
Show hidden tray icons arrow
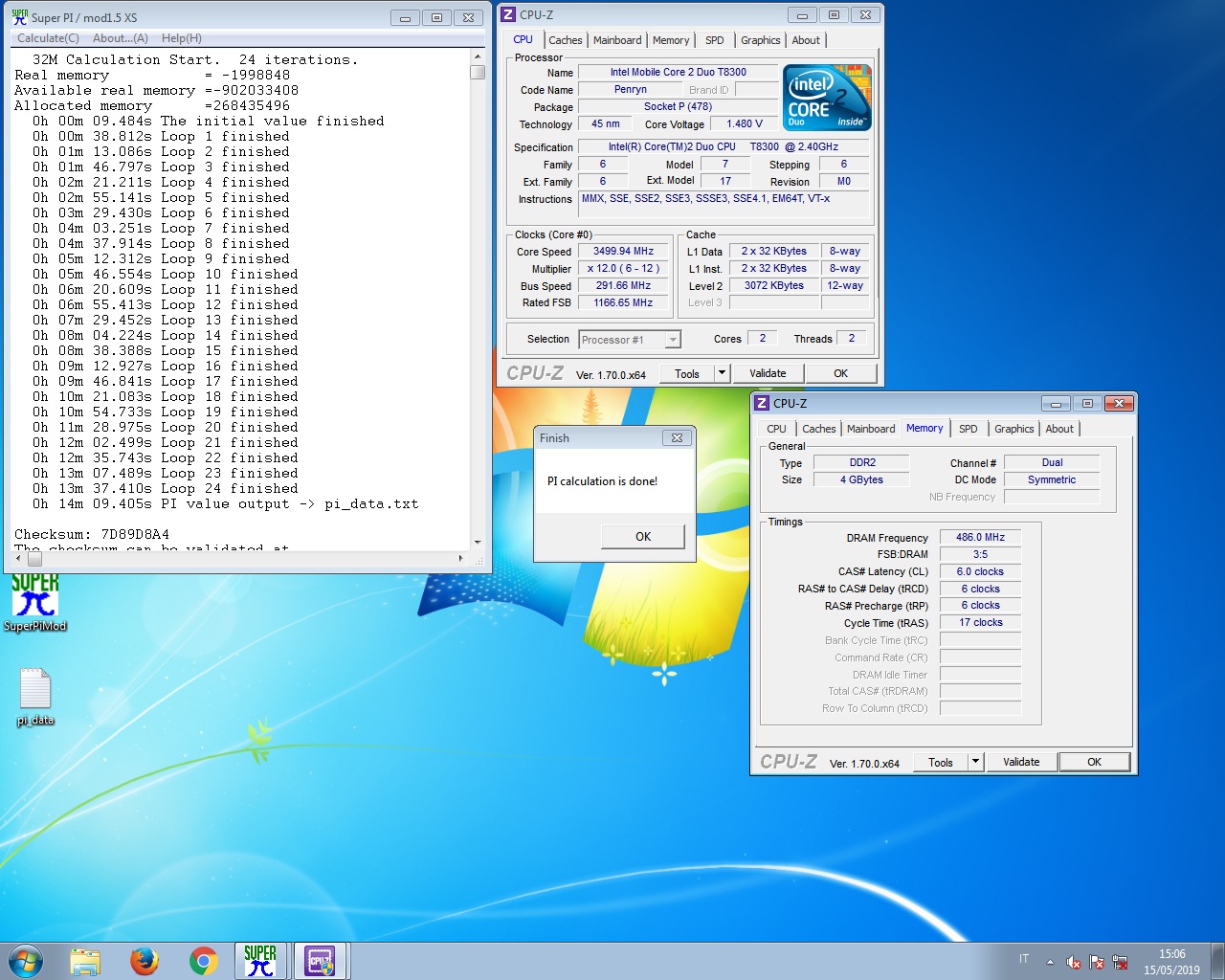pos(1050,962)
